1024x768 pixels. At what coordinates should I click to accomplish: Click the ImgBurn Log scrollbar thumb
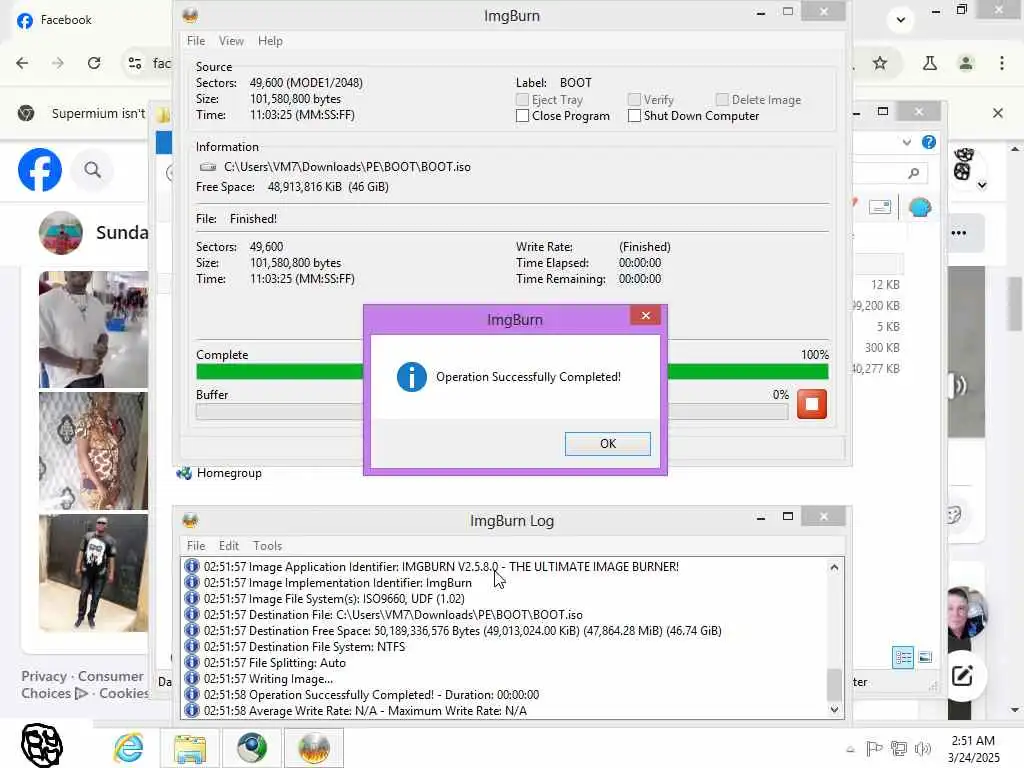pyautogui.click(x=834, y=684)
